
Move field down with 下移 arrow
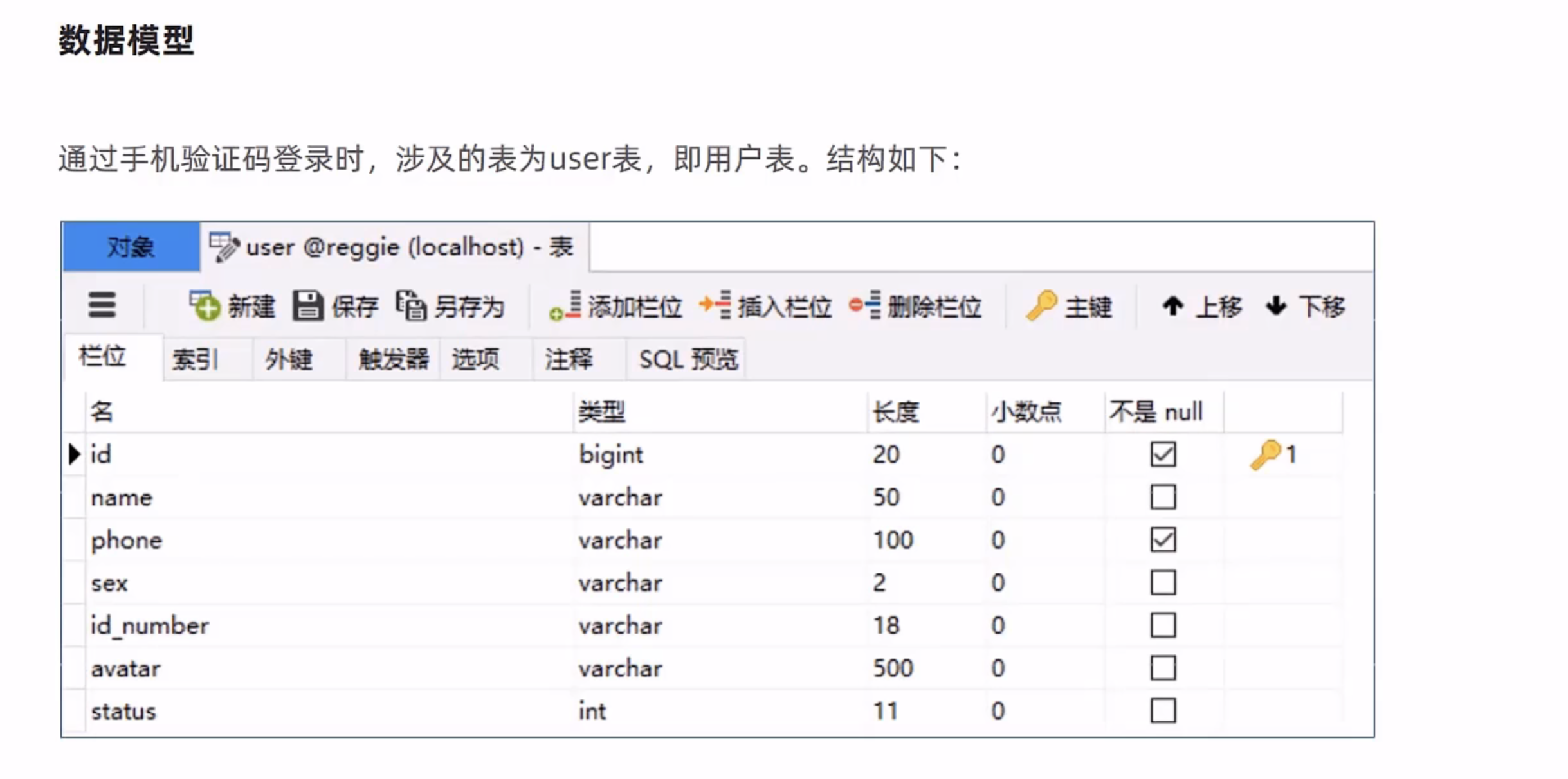[x=1276, y=306]
